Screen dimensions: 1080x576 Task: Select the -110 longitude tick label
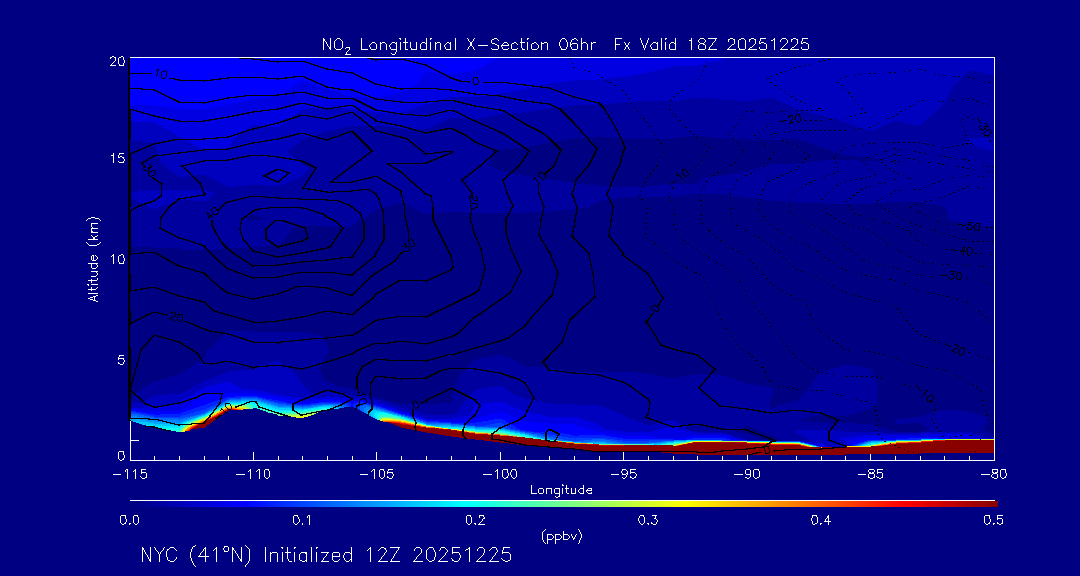[x=252, y=473]
